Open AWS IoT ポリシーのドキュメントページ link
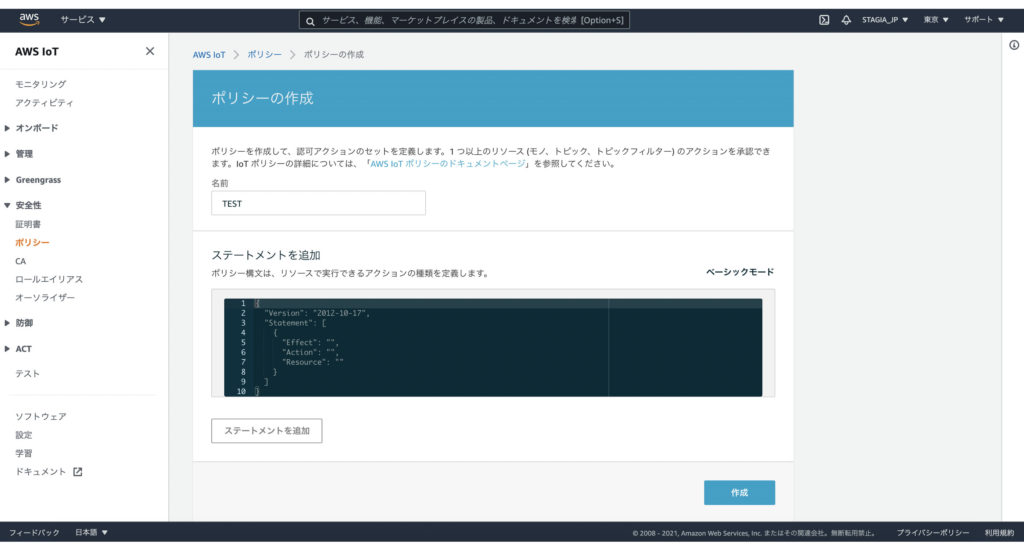The image size is (1024, 559). coord(448,163)
